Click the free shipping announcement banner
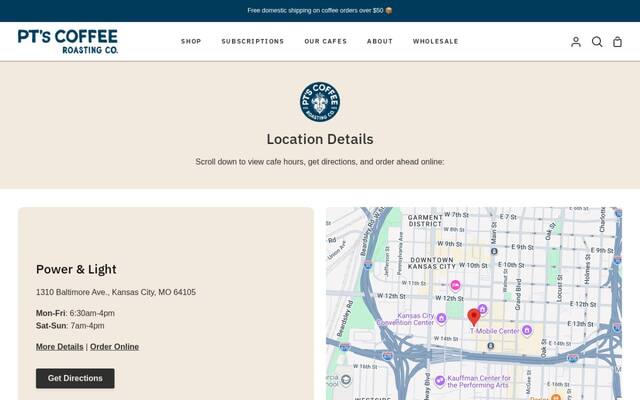640x400 pixels. 320,11
